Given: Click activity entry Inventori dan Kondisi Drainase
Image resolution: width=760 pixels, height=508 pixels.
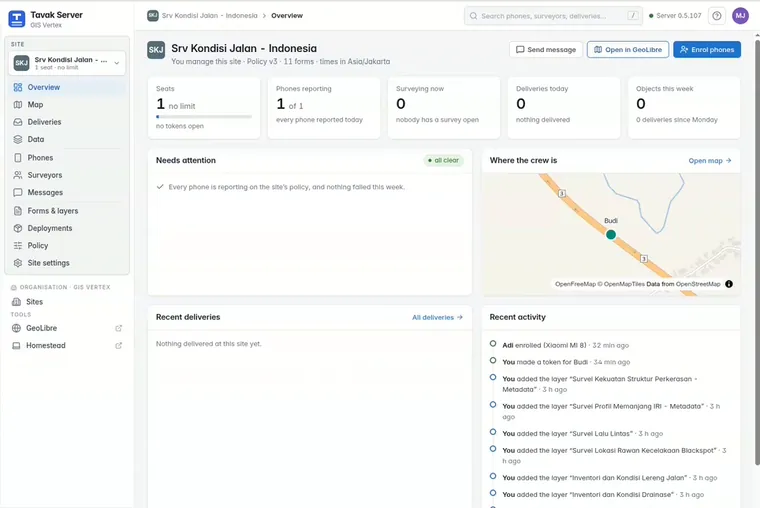Looking at the screenshot, I should tap(603, 494).
